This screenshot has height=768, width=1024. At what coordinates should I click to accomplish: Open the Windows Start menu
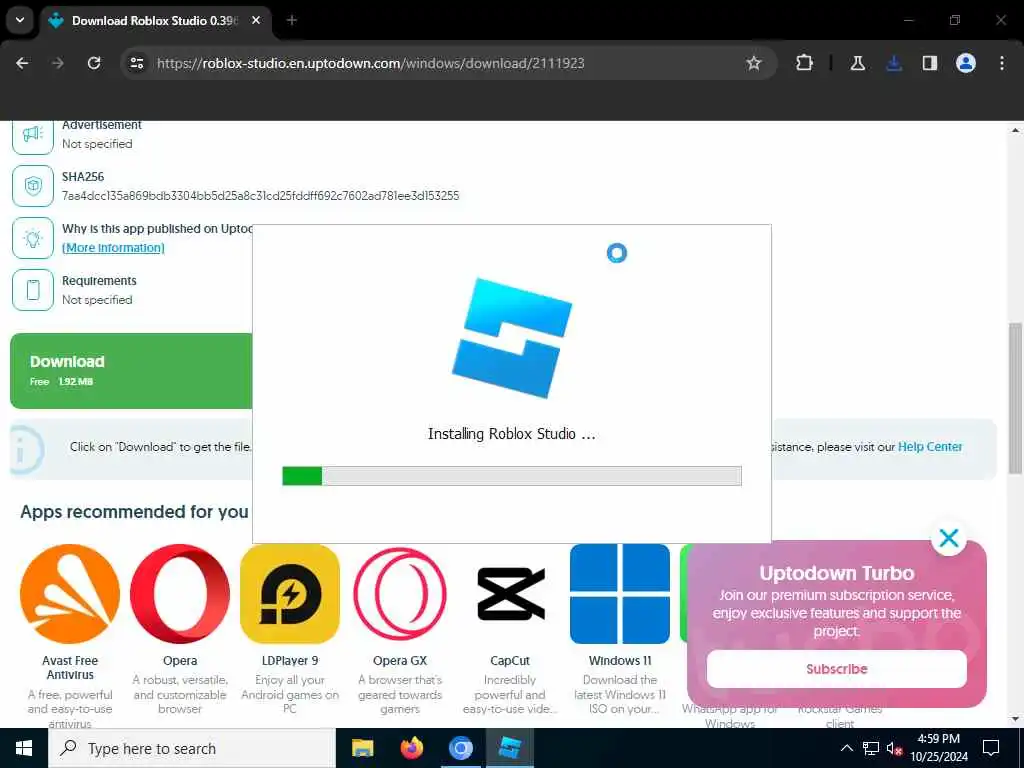(x=24, y=748)
